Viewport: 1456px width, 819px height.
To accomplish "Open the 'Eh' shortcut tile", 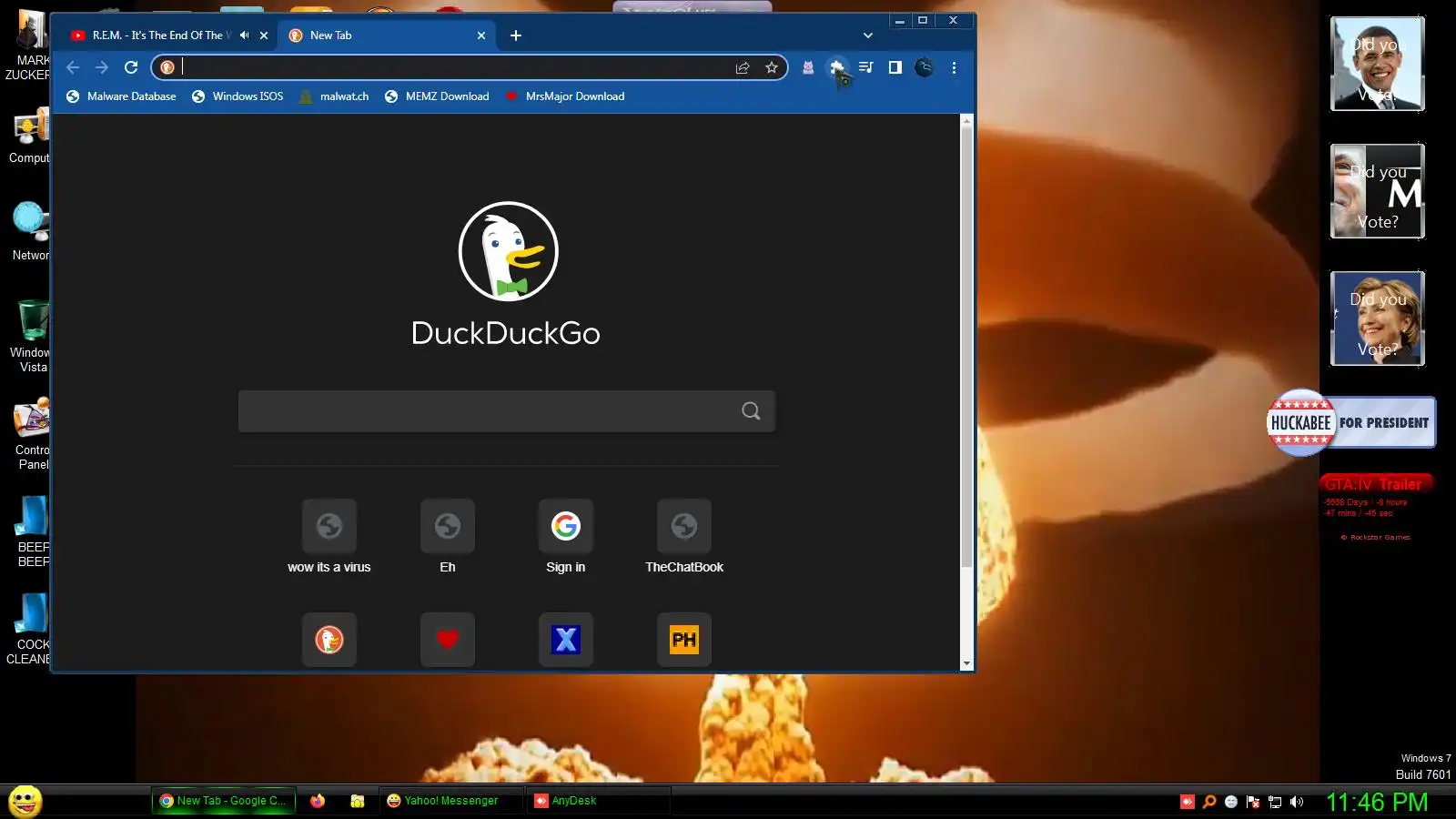I will [x=448, y=537].
